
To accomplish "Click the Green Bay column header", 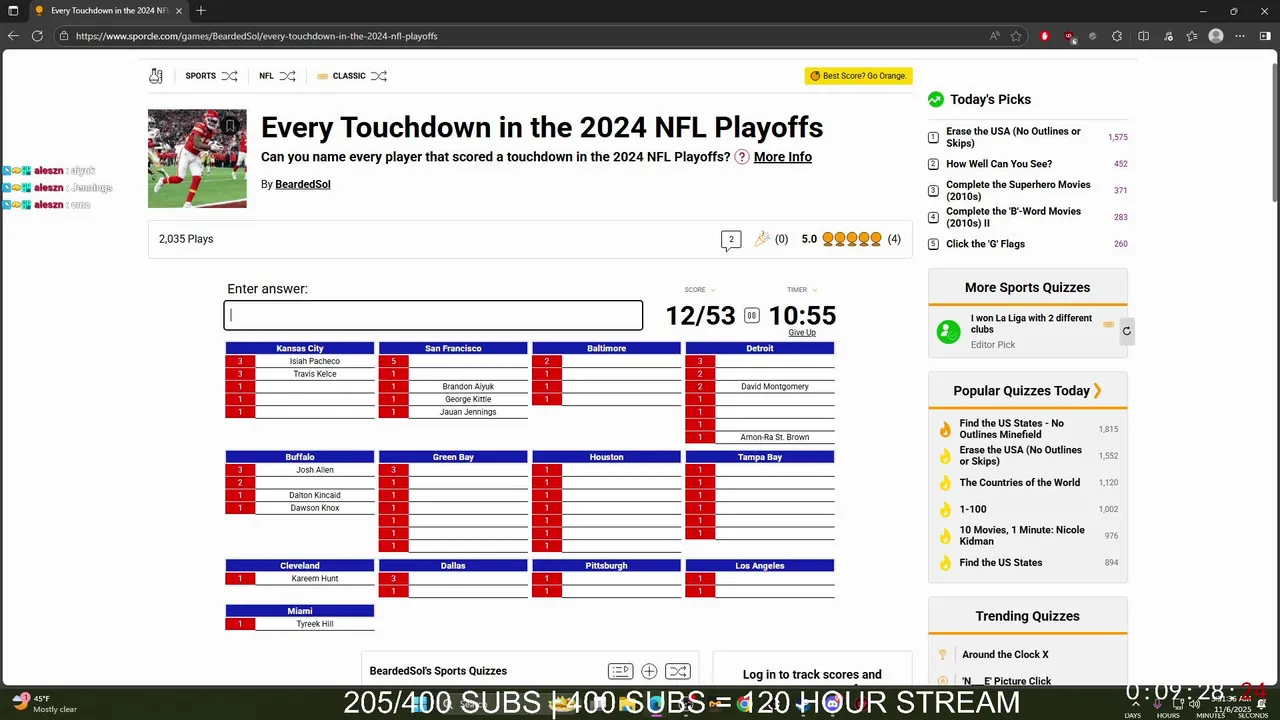I will coord(453,457).
